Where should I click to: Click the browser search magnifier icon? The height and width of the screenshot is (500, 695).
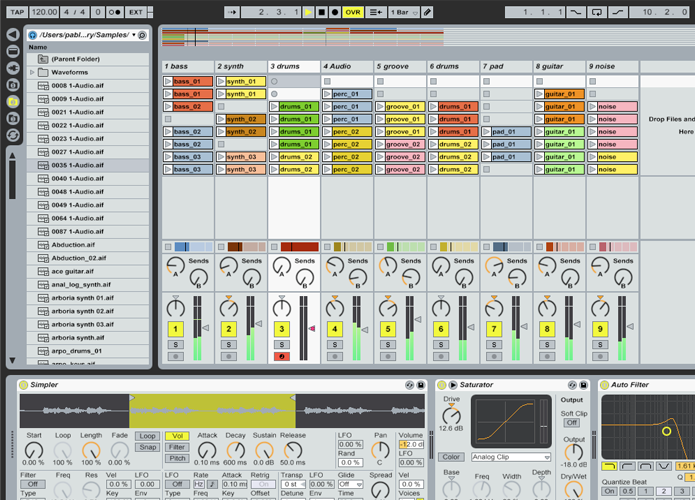(142, 35)
